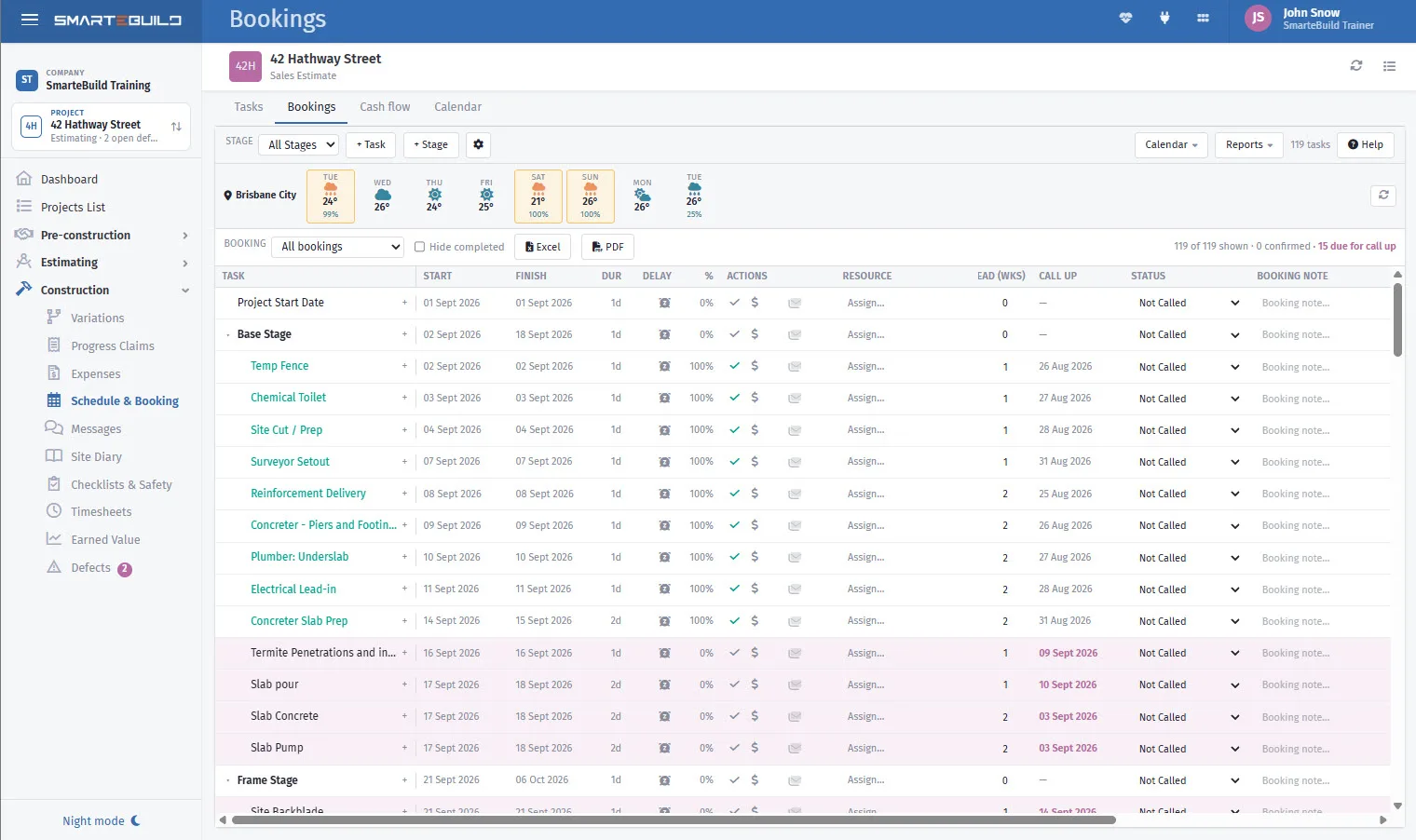Click the + Task button

click(371, 144)
